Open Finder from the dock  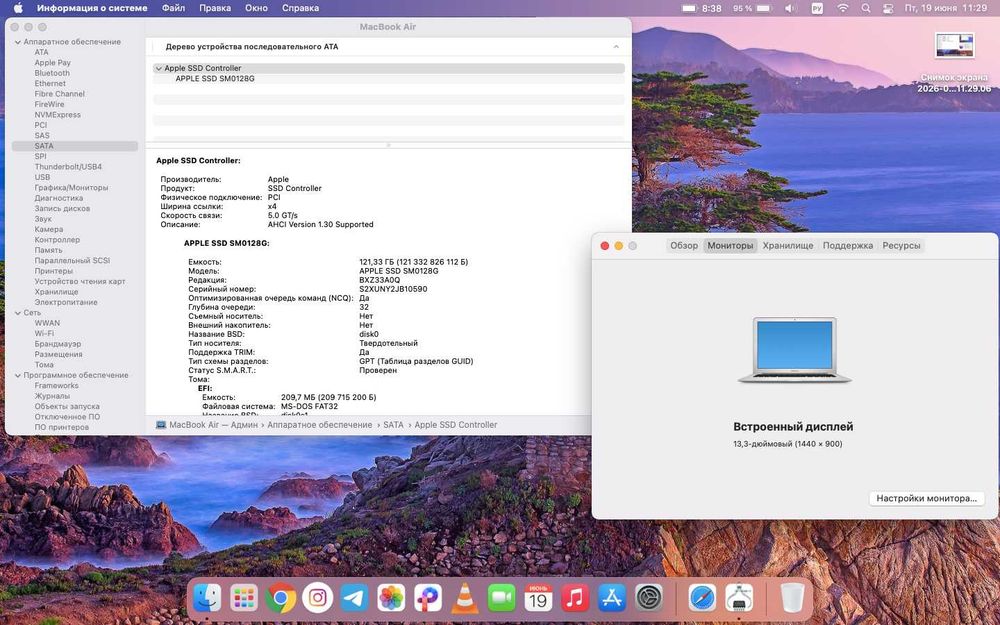click(x=207, y=598)
